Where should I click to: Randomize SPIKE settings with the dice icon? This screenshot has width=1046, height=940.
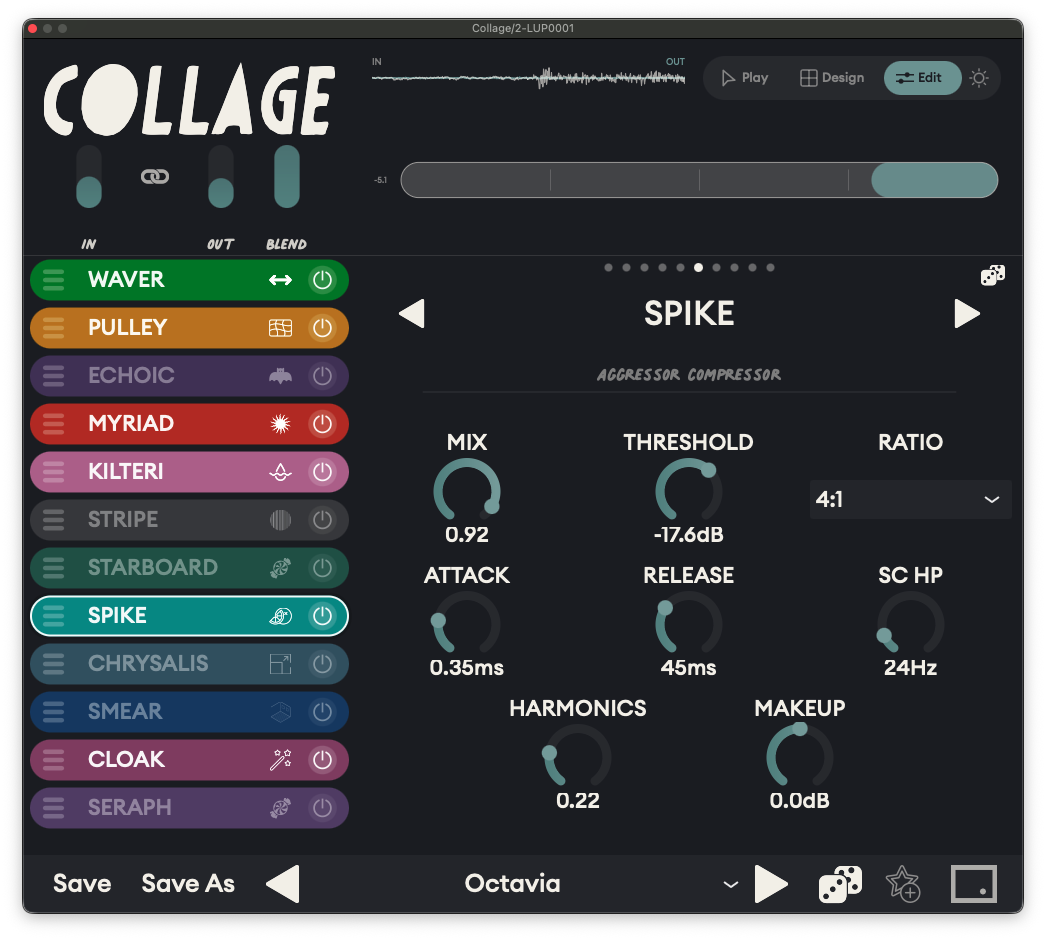993,275
